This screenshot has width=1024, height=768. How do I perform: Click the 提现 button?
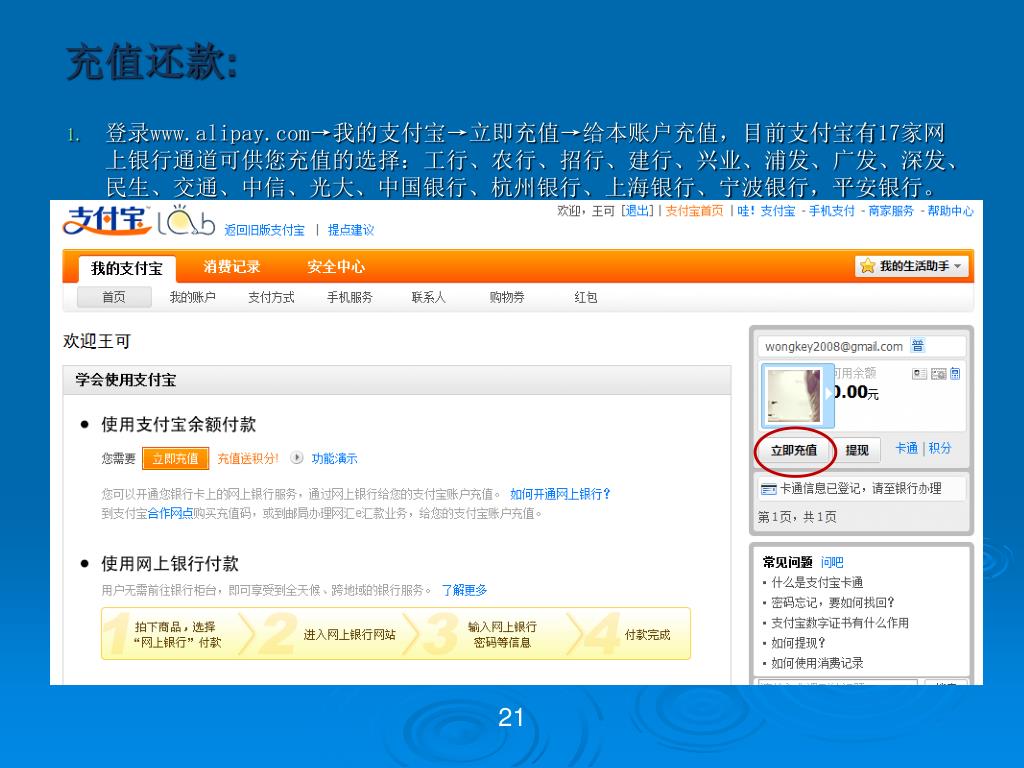(857, 450)
